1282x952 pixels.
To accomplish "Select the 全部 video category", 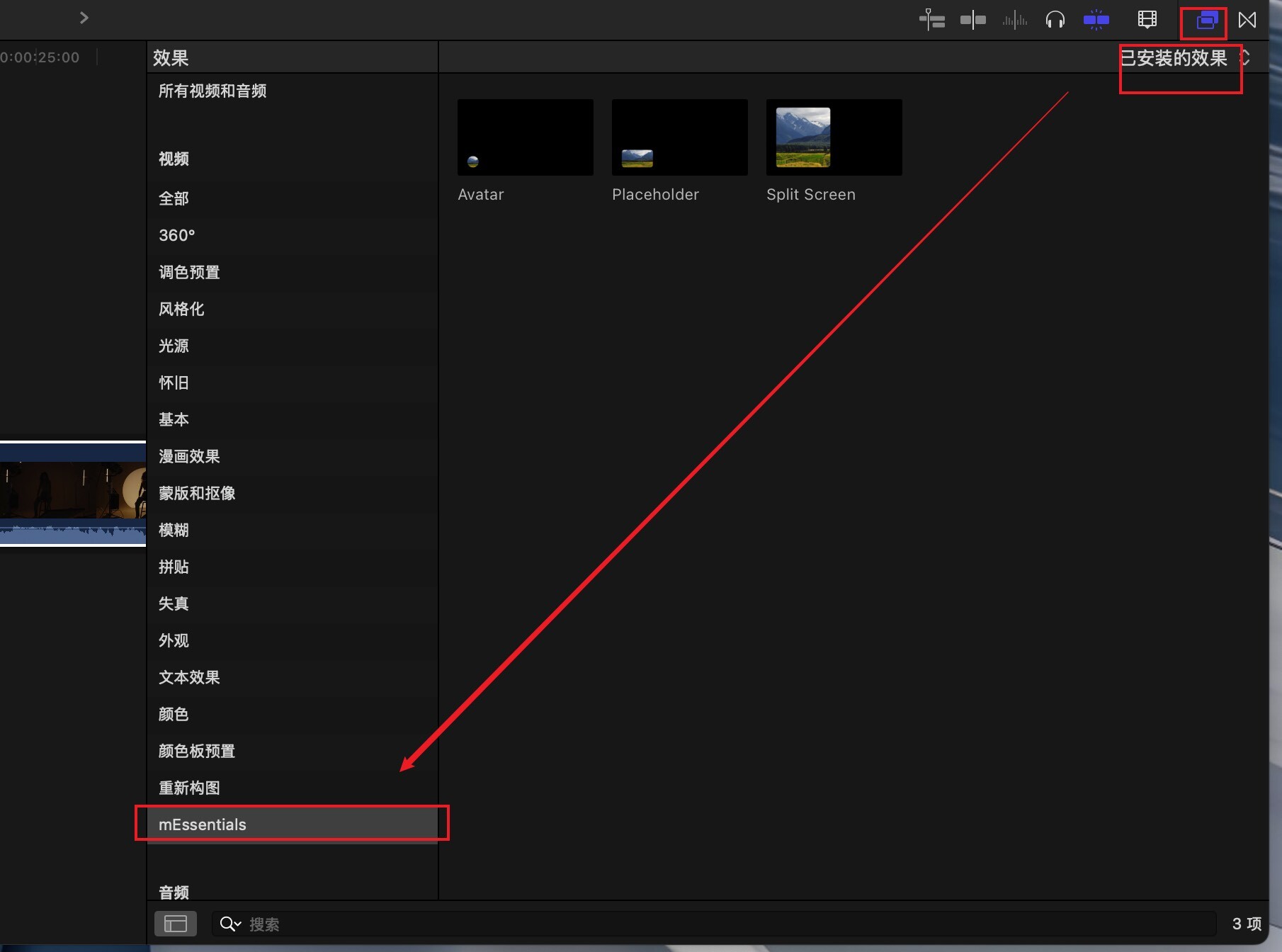I will (293, 198).
